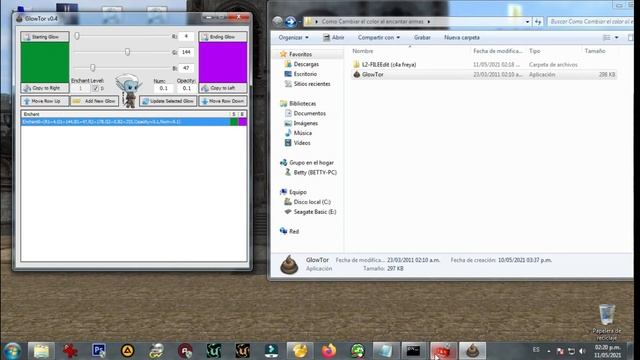Click the Explorer search box
This screenshot has width=640, height=360.
pos(589,22)
